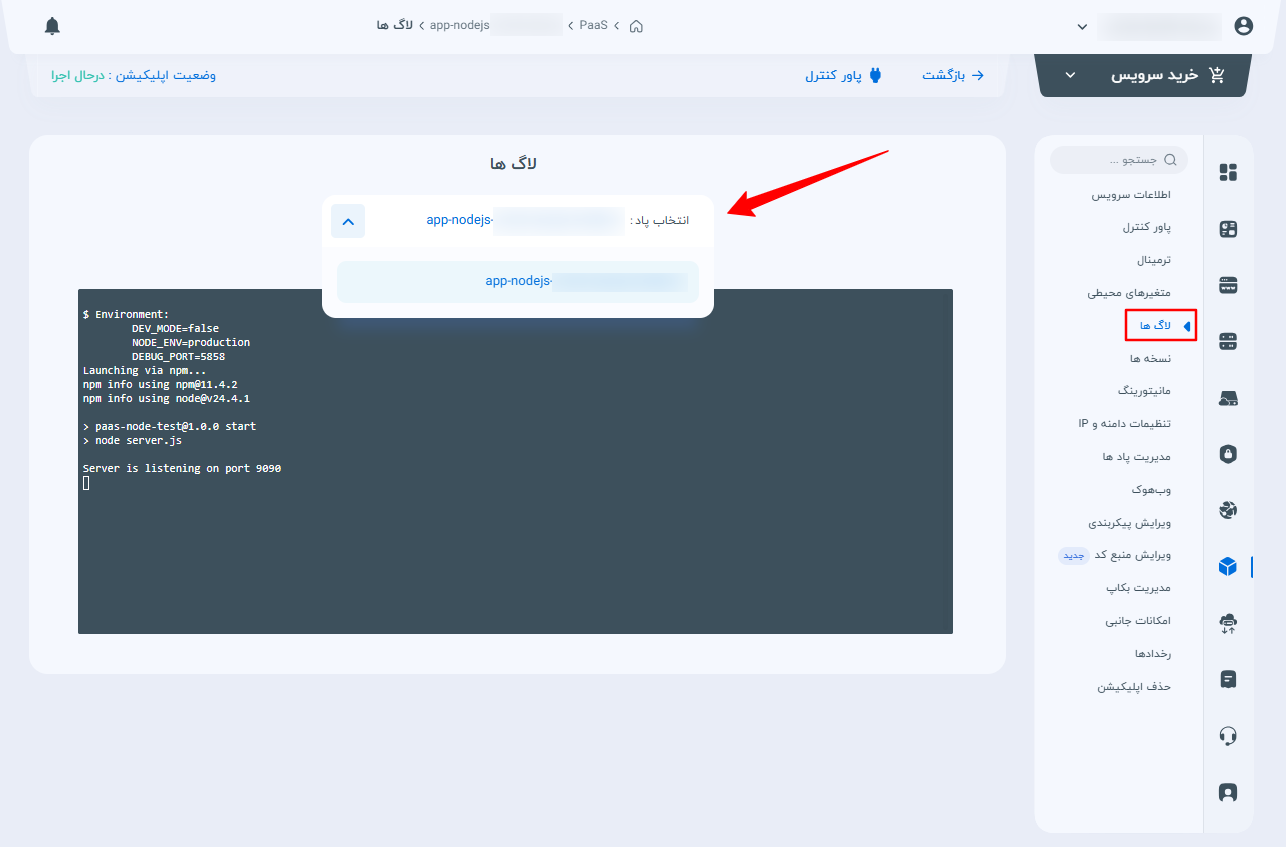Open the invoices document sidebar icon

(x=1228, y=680)
